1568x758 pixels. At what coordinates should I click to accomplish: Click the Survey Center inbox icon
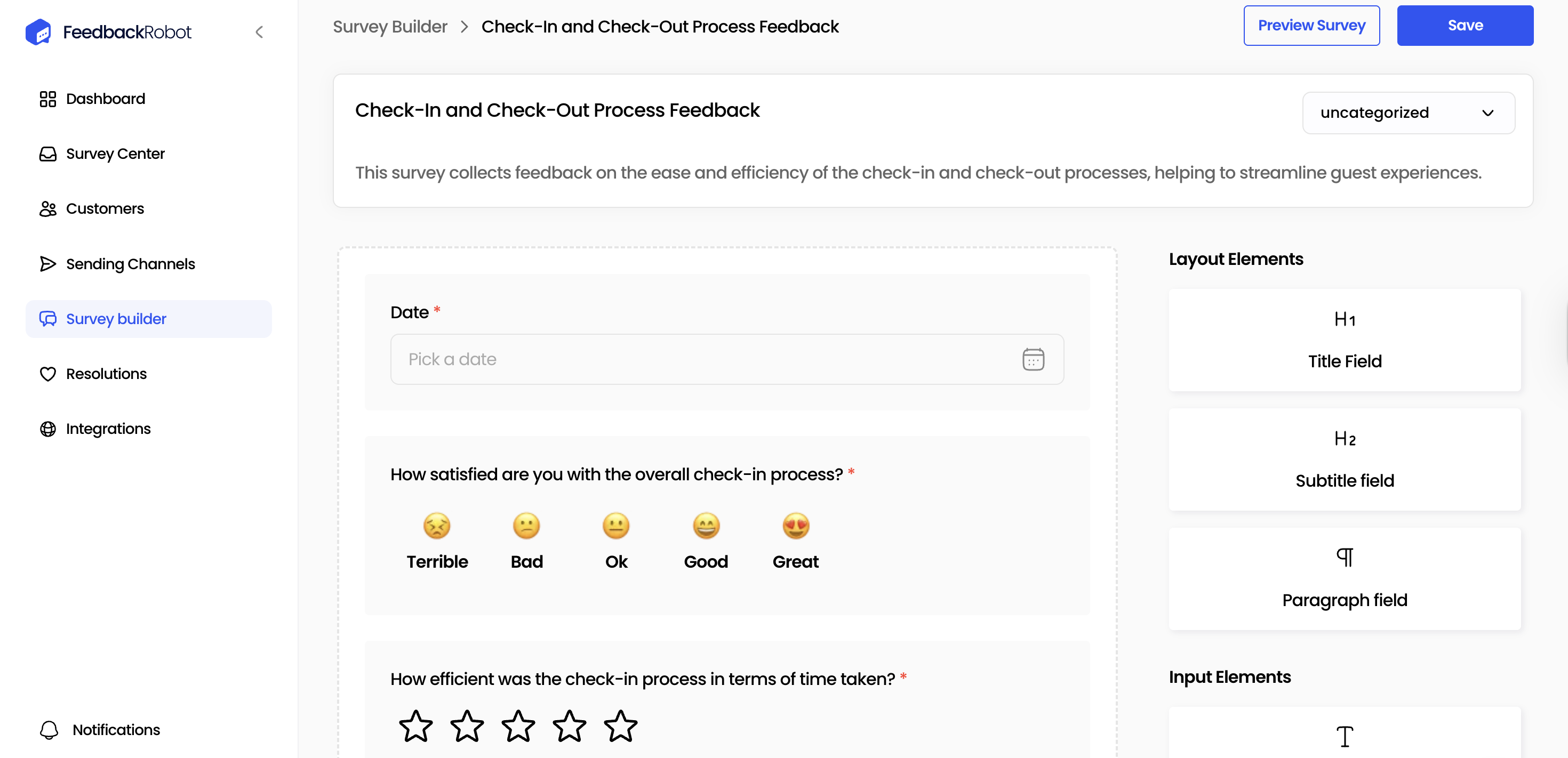pyautogui.click(x=48, y=154)
